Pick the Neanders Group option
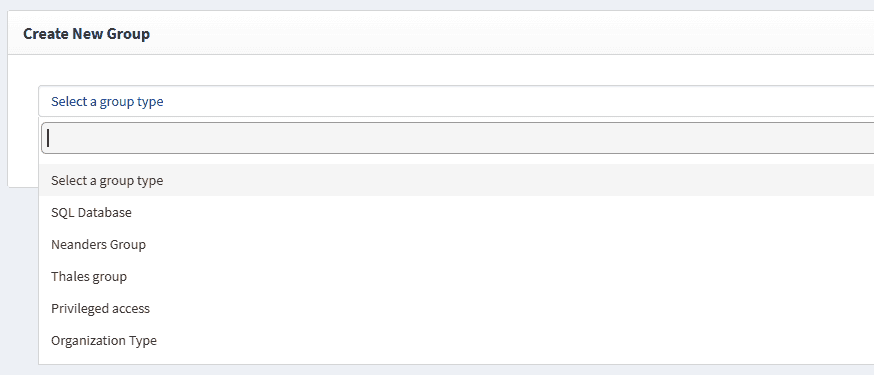 [456, 244]
